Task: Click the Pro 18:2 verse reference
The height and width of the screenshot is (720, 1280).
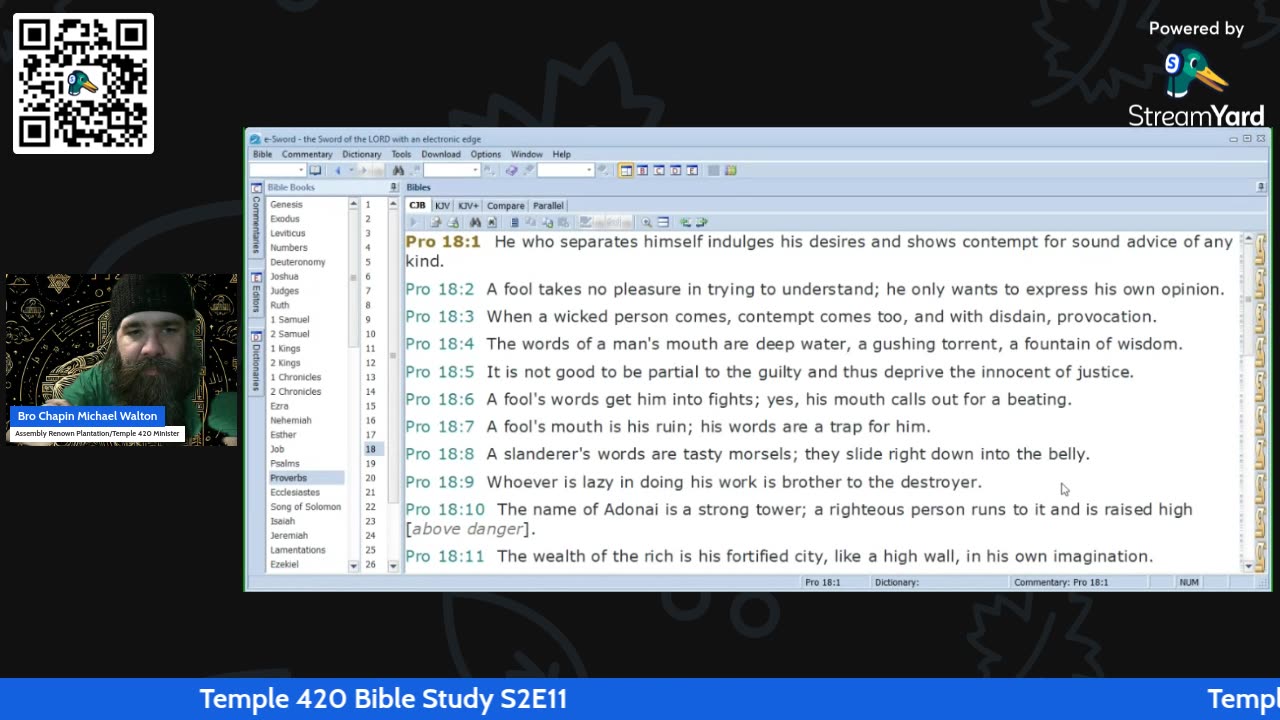Action: 439,289
